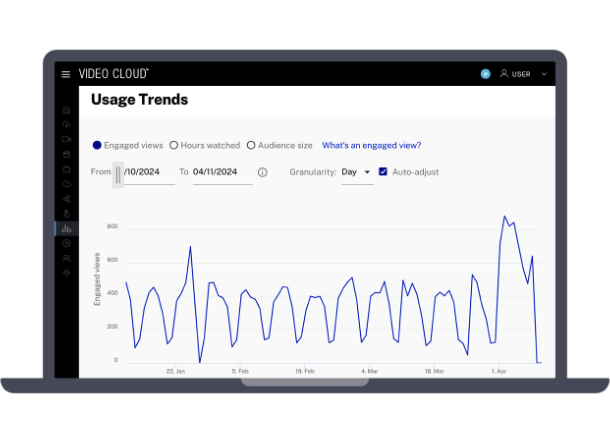The image size is (610, 443).
Task: Open the Media video camera icon
Action: [x=67, y=139]
